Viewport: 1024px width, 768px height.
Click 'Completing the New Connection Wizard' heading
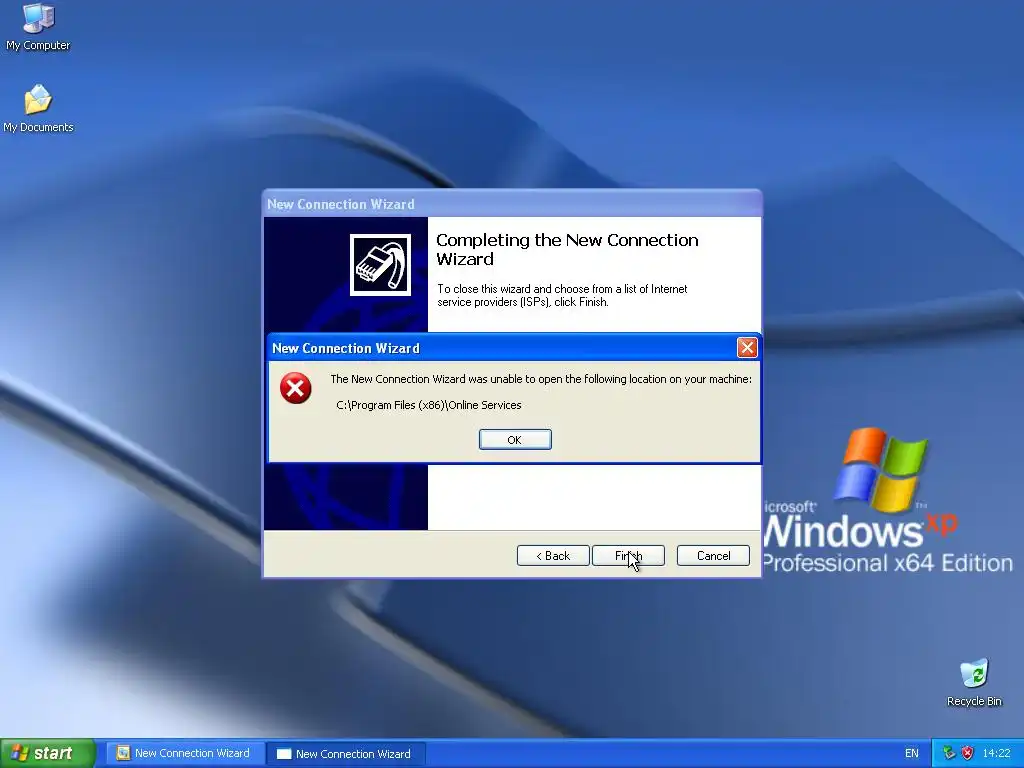(x=567, y=249)
